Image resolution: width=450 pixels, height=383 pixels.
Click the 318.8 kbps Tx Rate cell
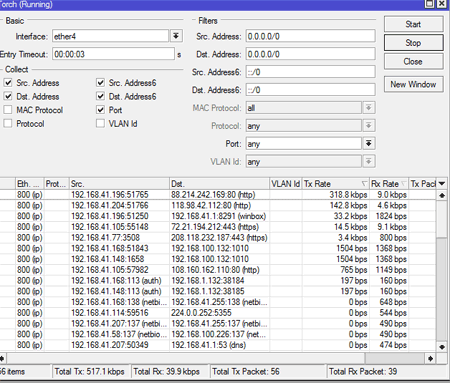point(336,195)
